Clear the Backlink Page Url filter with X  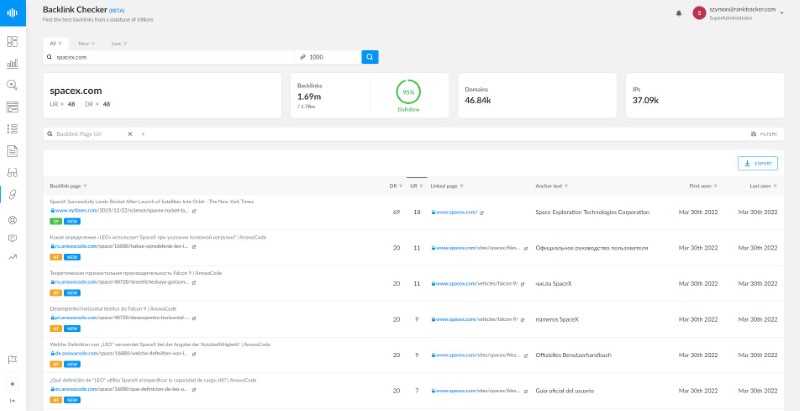(130, 134)
